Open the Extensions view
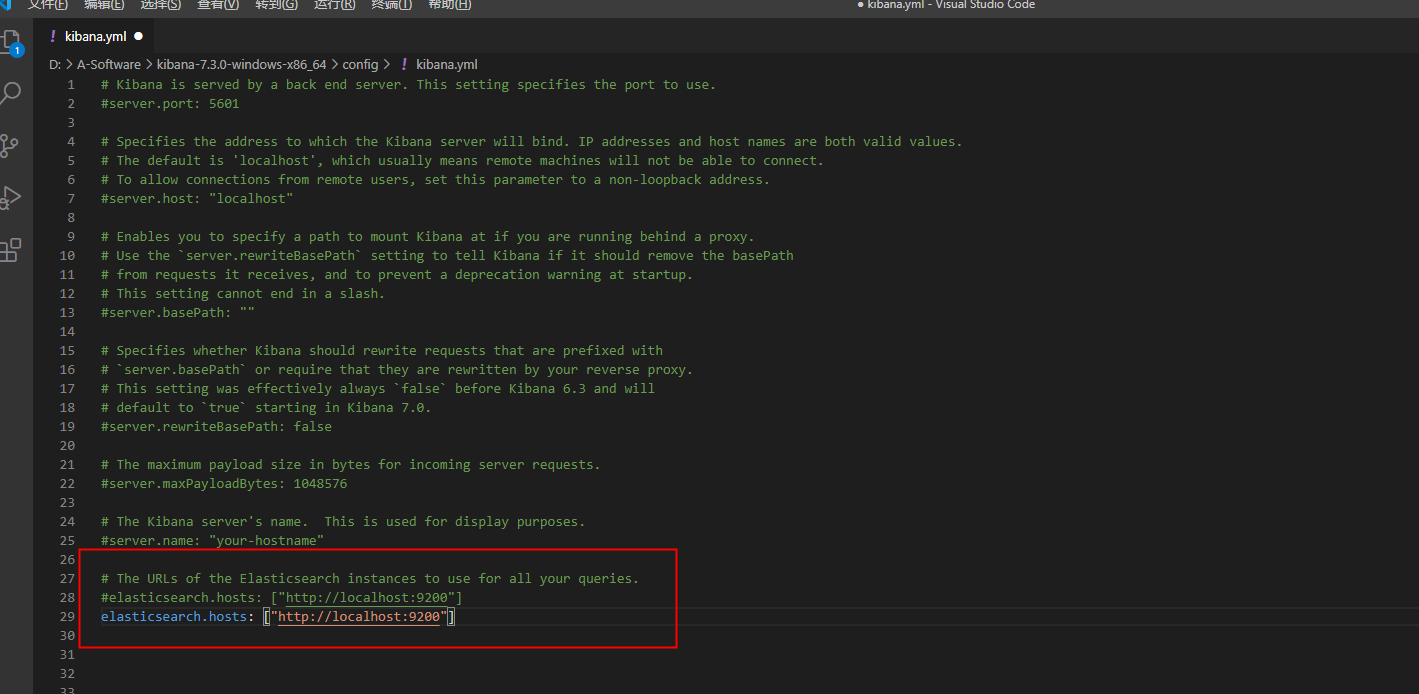 (10, 249)
